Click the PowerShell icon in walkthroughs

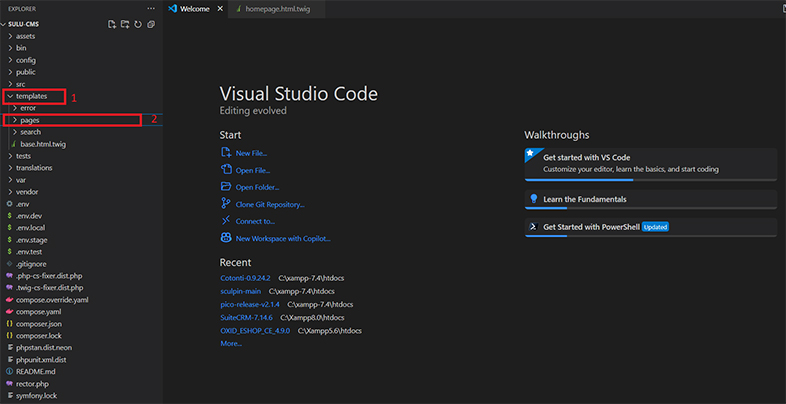click(533, 227)
